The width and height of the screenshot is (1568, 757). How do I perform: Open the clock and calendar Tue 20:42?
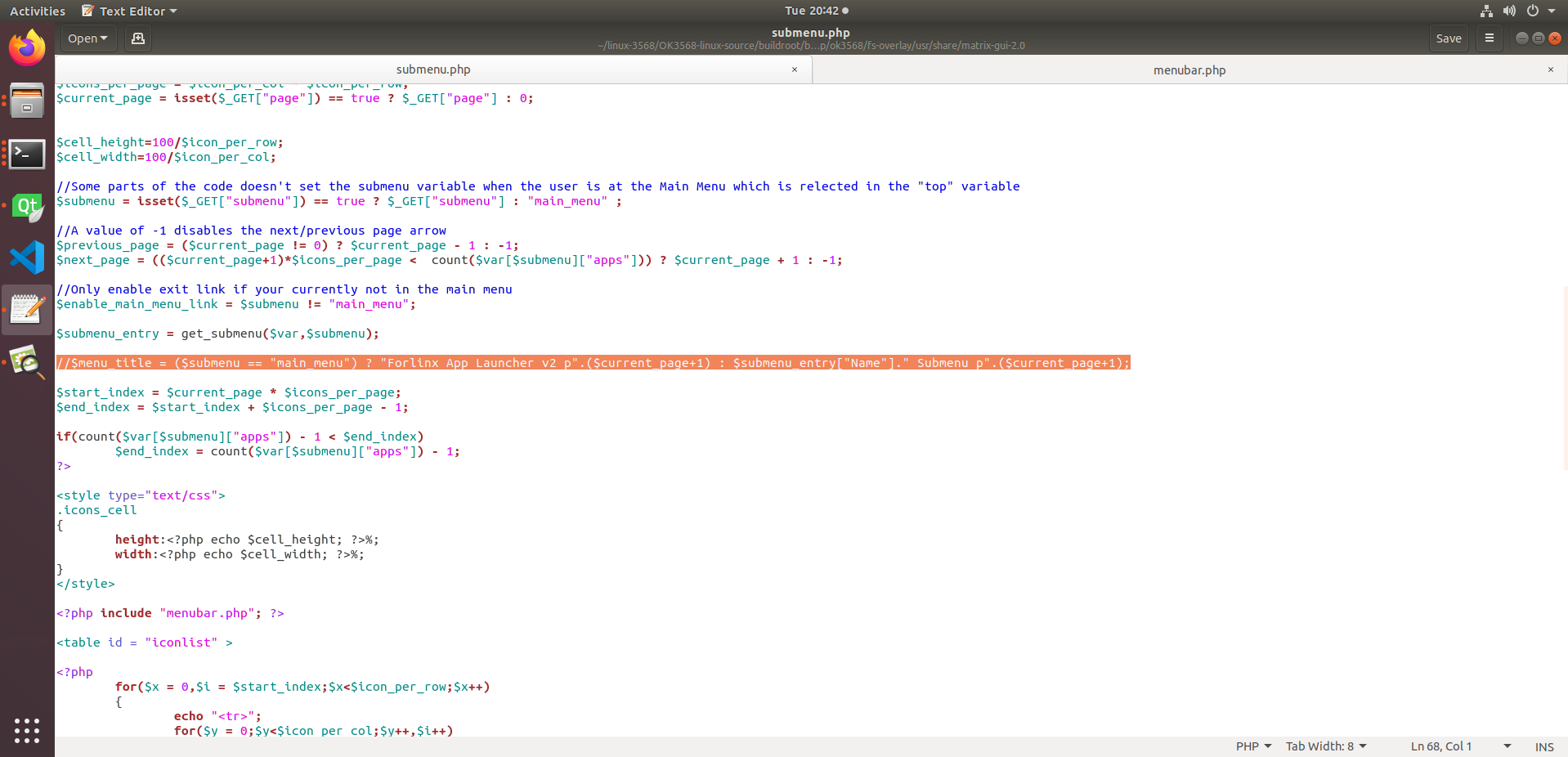(816, 11)
